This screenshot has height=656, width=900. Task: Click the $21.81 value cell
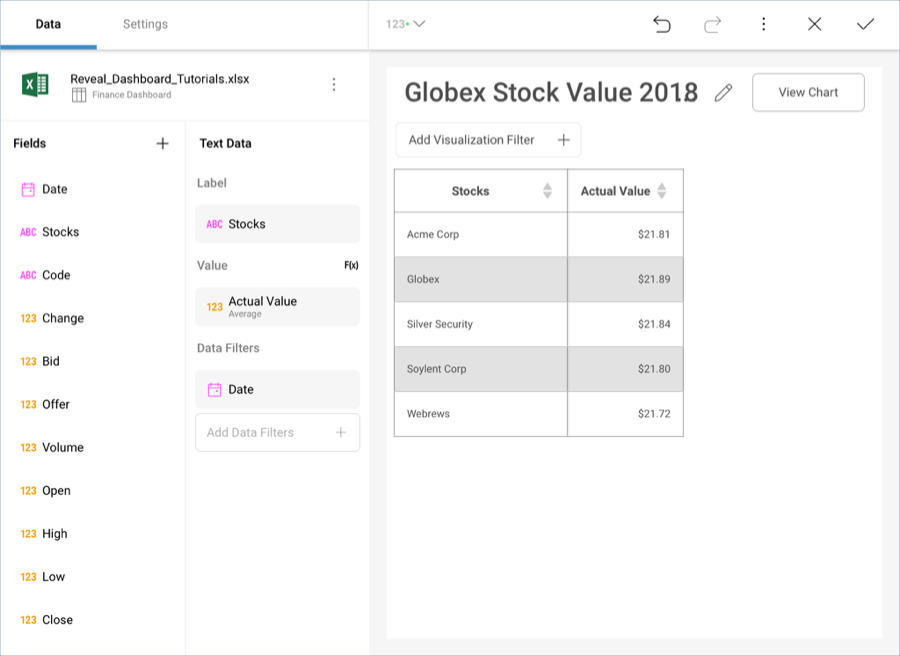click(626, 234)
